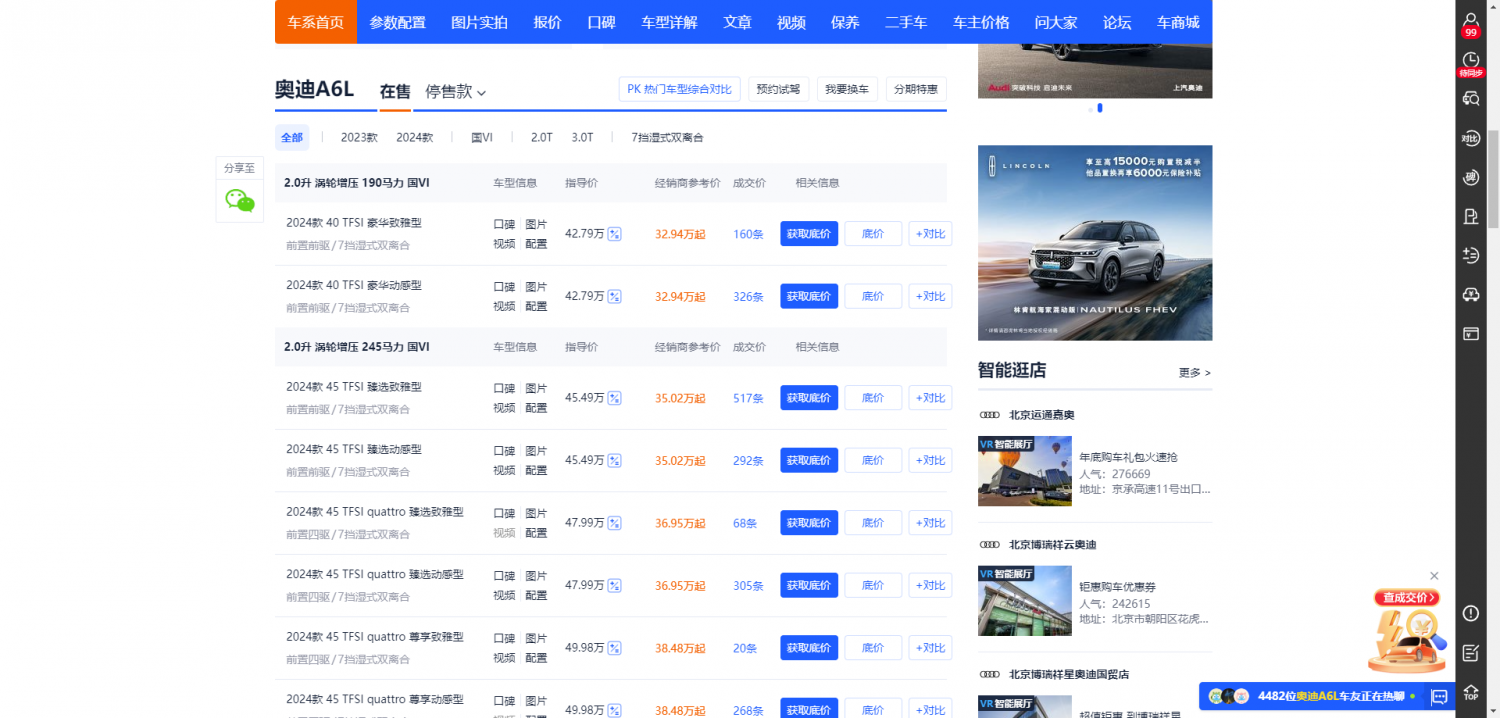Click the car with yen symbol sidebar icon

[1470, 295]
